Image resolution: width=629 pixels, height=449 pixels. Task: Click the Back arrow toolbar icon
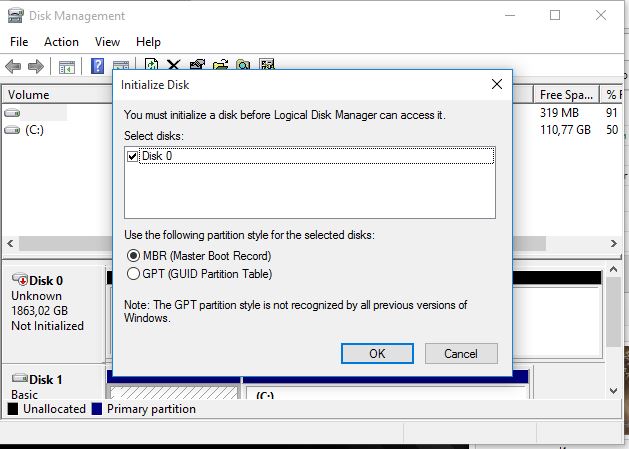coord(14,67)
